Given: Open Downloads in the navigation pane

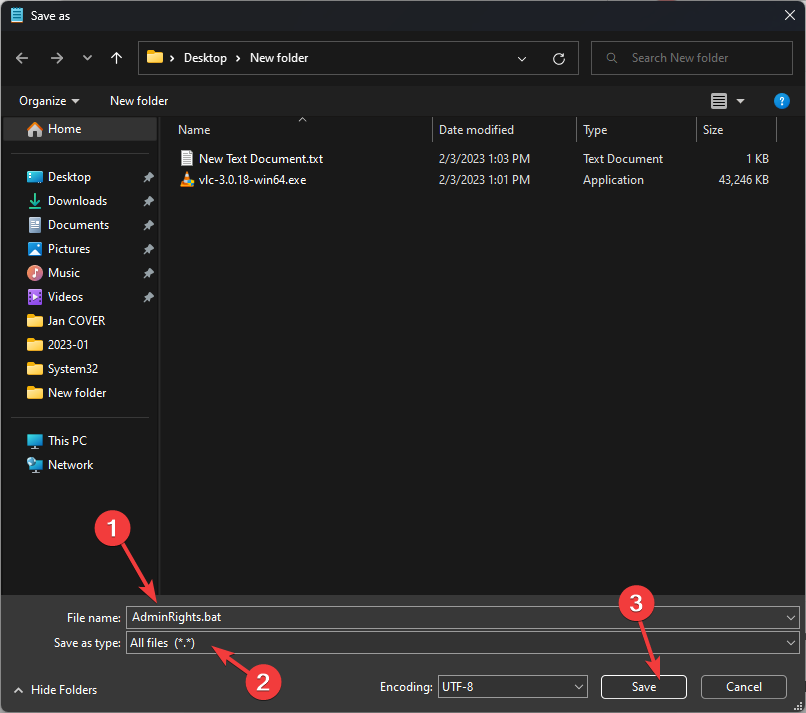Looking at the screenshot, I should tap(77, 201).
